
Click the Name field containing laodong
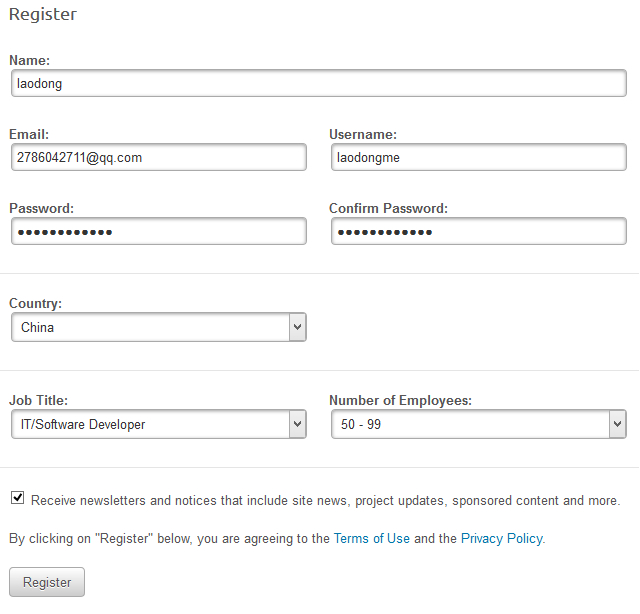(319, 83)
